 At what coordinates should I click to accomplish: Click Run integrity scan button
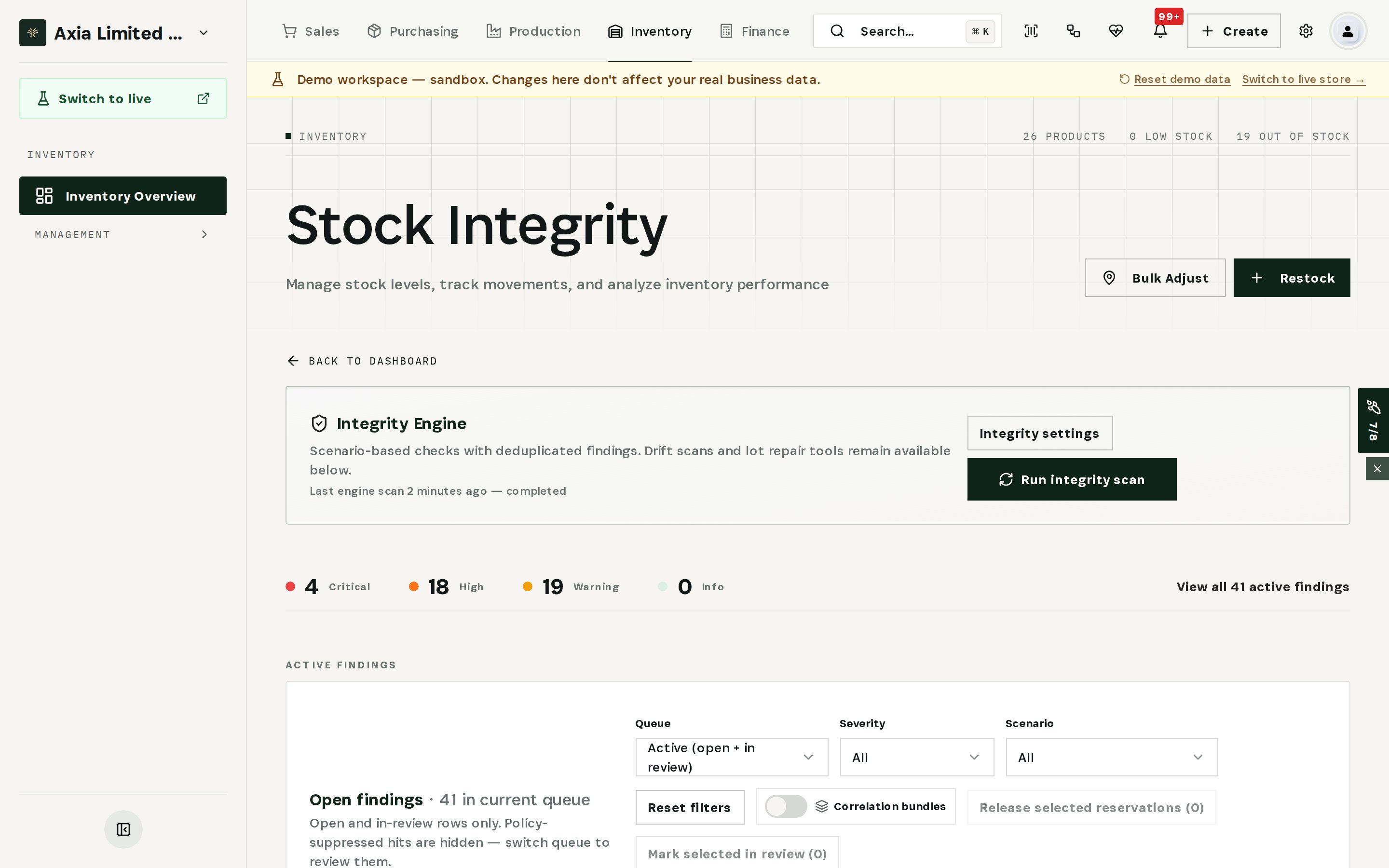point(1072,479)
